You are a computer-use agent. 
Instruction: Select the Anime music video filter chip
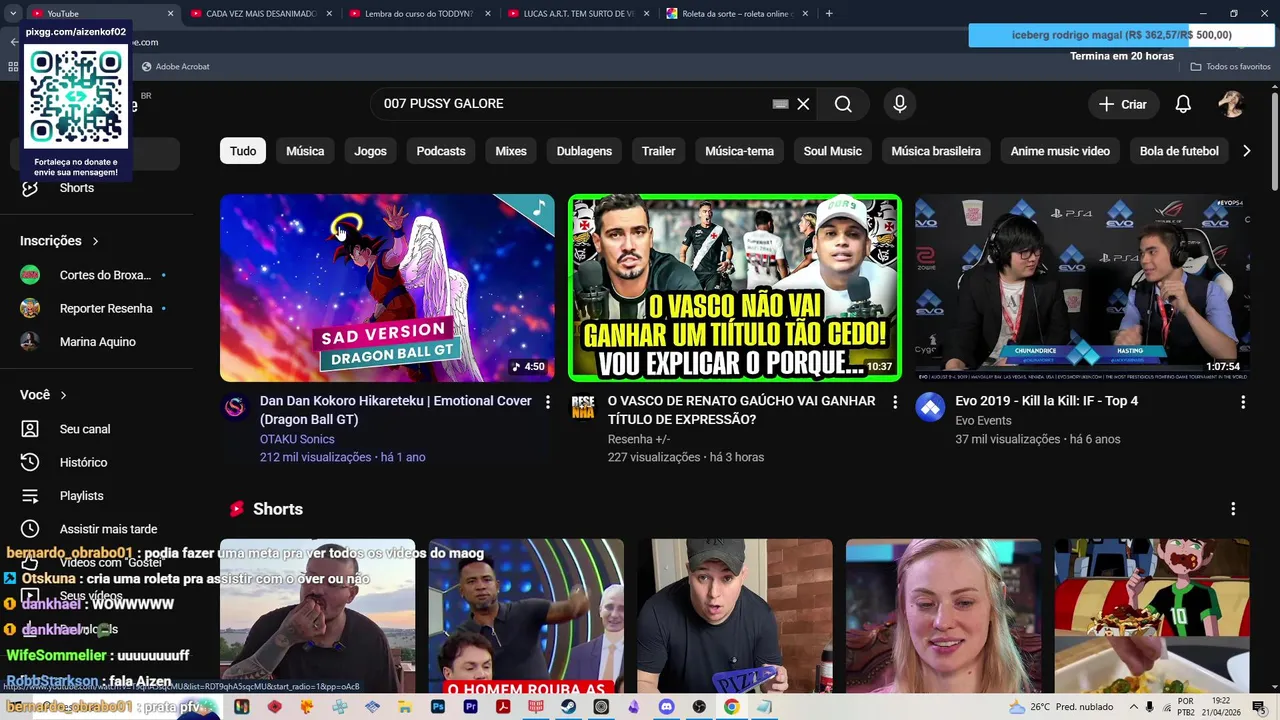tap(1060, 151)
